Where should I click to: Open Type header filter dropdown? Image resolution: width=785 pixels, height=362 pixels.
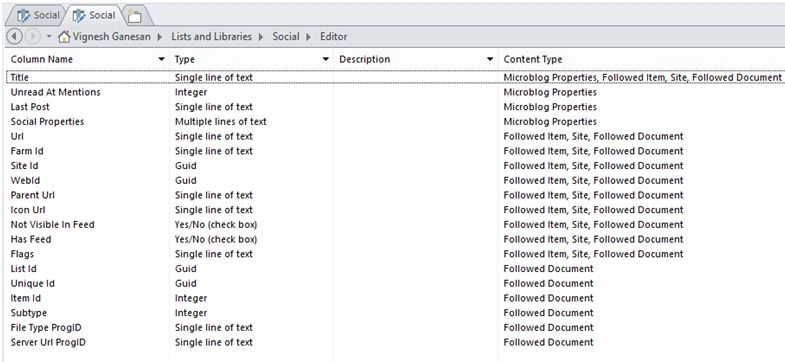coord(325,59)
